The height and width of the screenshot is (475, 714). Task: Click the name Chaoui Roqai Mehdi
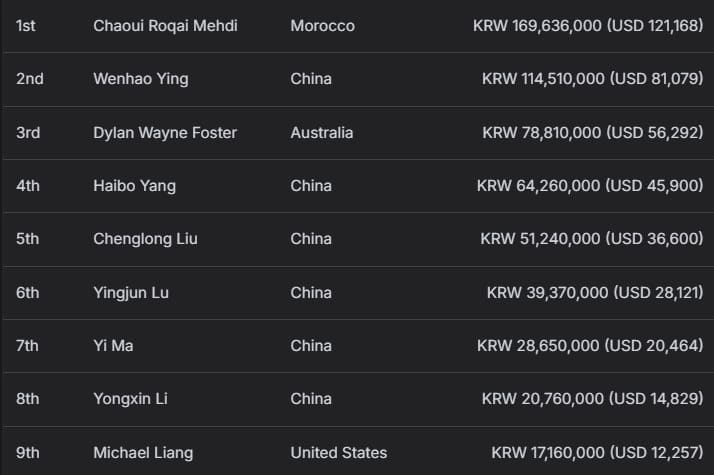click(165, 25)
